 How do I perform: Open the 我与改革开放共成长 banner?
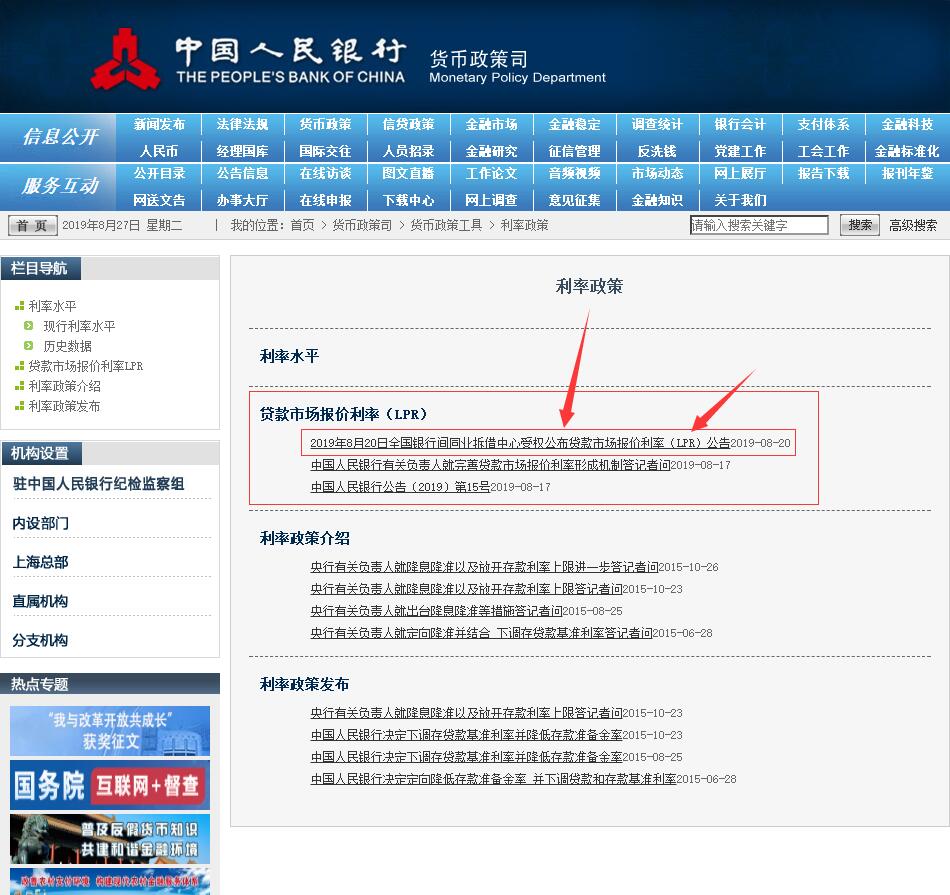[110, 731]
